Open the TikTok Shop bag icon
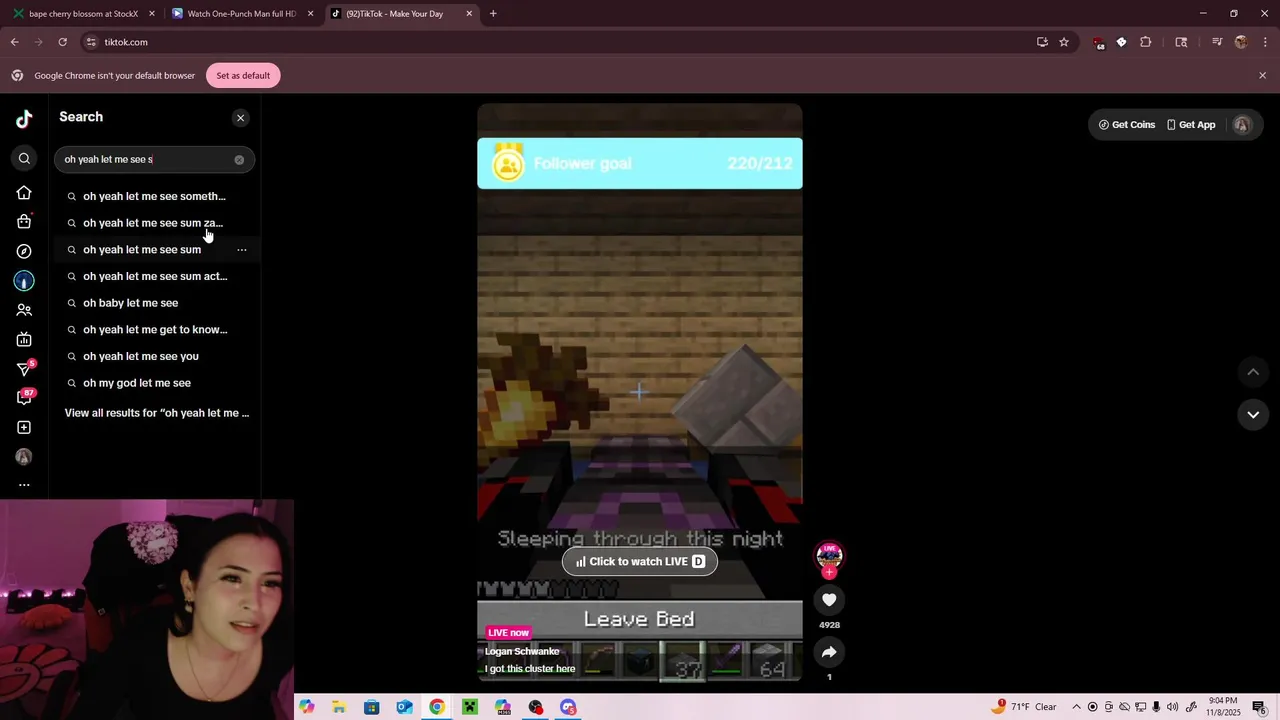The height and width of the screenshot is (720, 1280). [x=24, y=221]
